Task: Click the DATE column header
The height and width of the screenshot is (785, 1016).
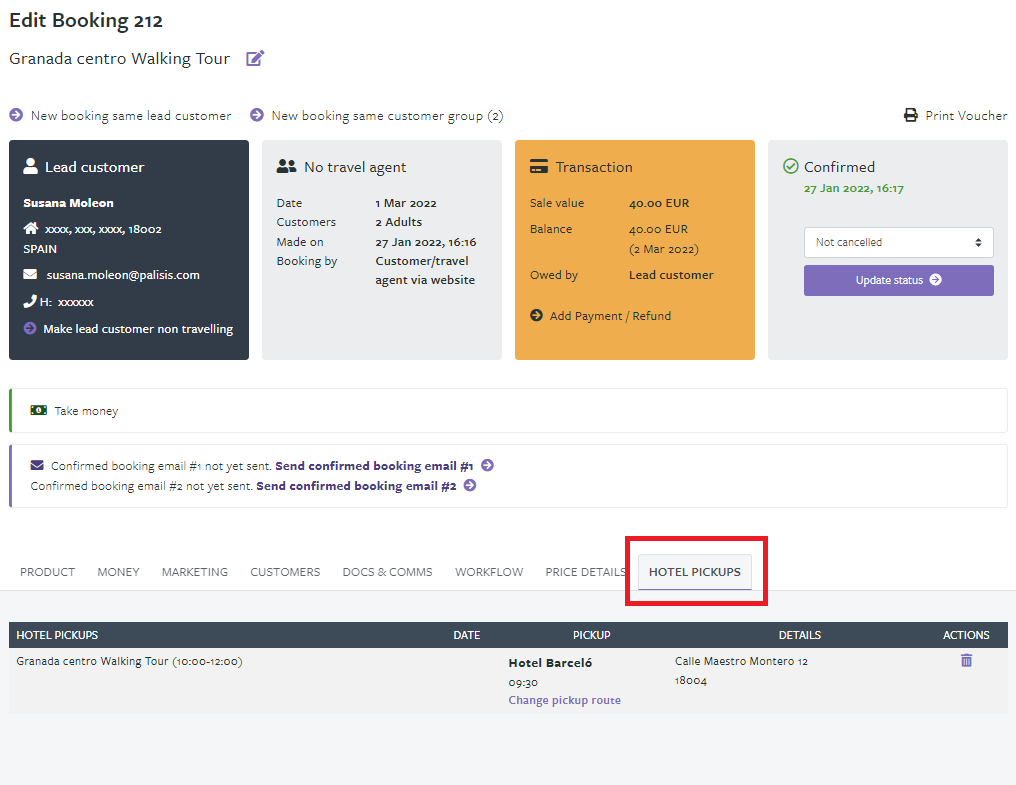Action: [x=467, y=635]
